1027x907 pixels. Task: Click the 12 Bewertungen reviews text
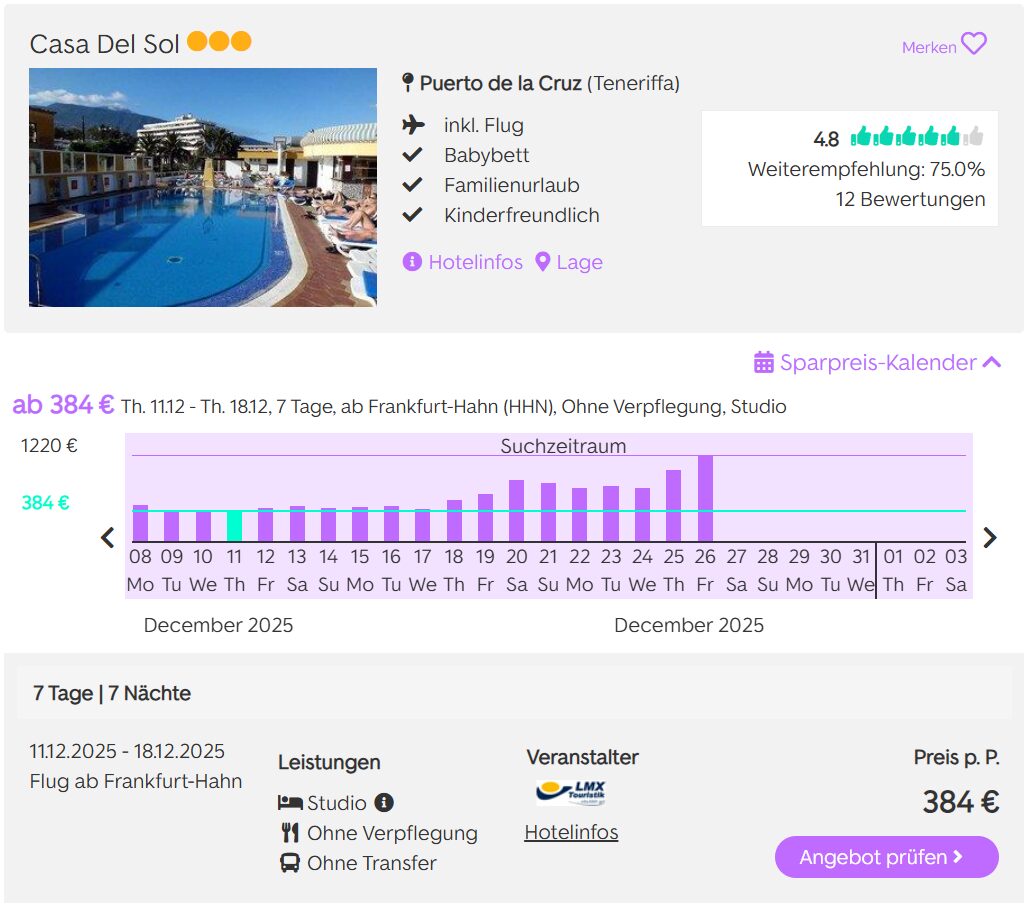click(x=910, y=199)
